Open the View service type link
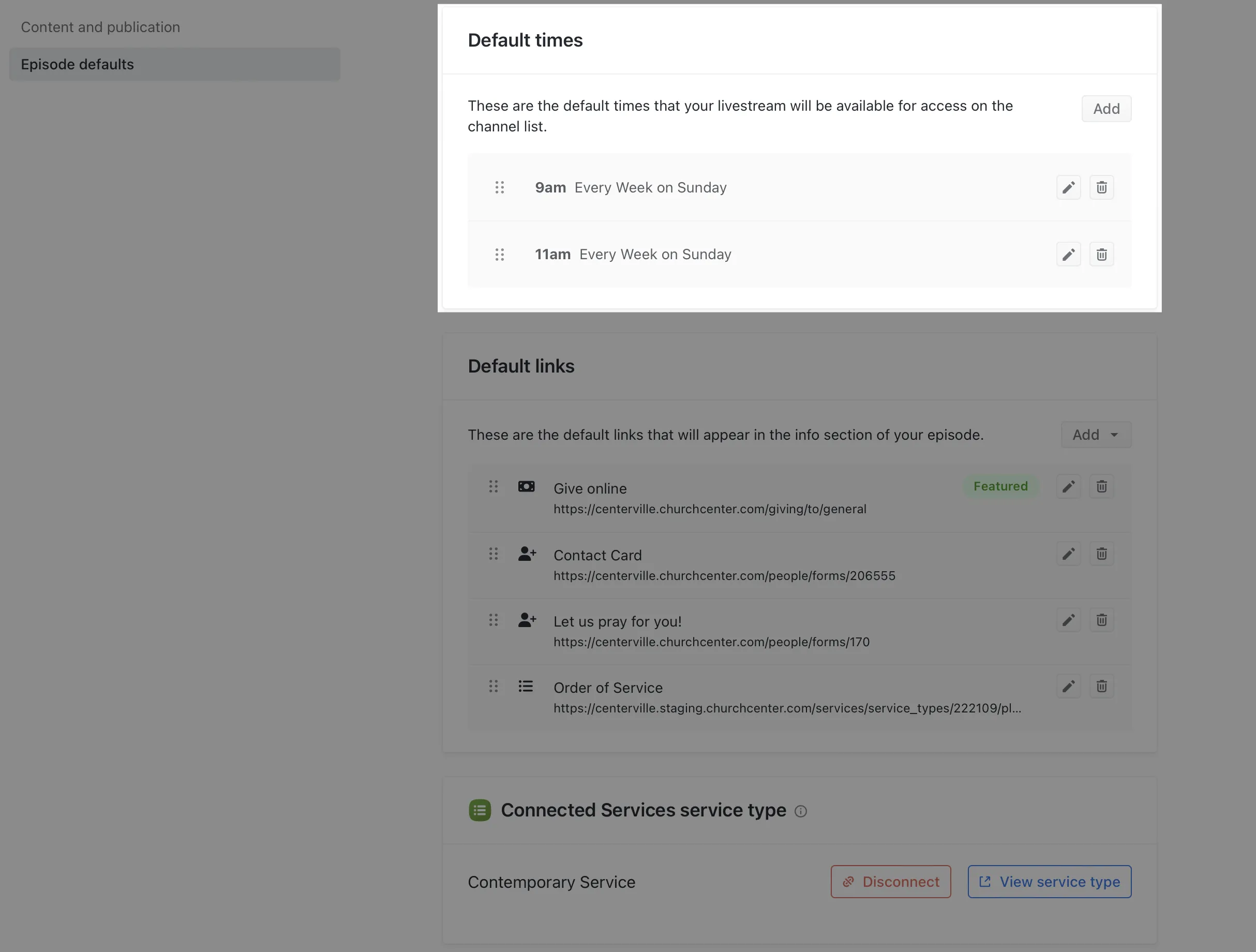1256x952 pixels. click(x=1049, y=882)
